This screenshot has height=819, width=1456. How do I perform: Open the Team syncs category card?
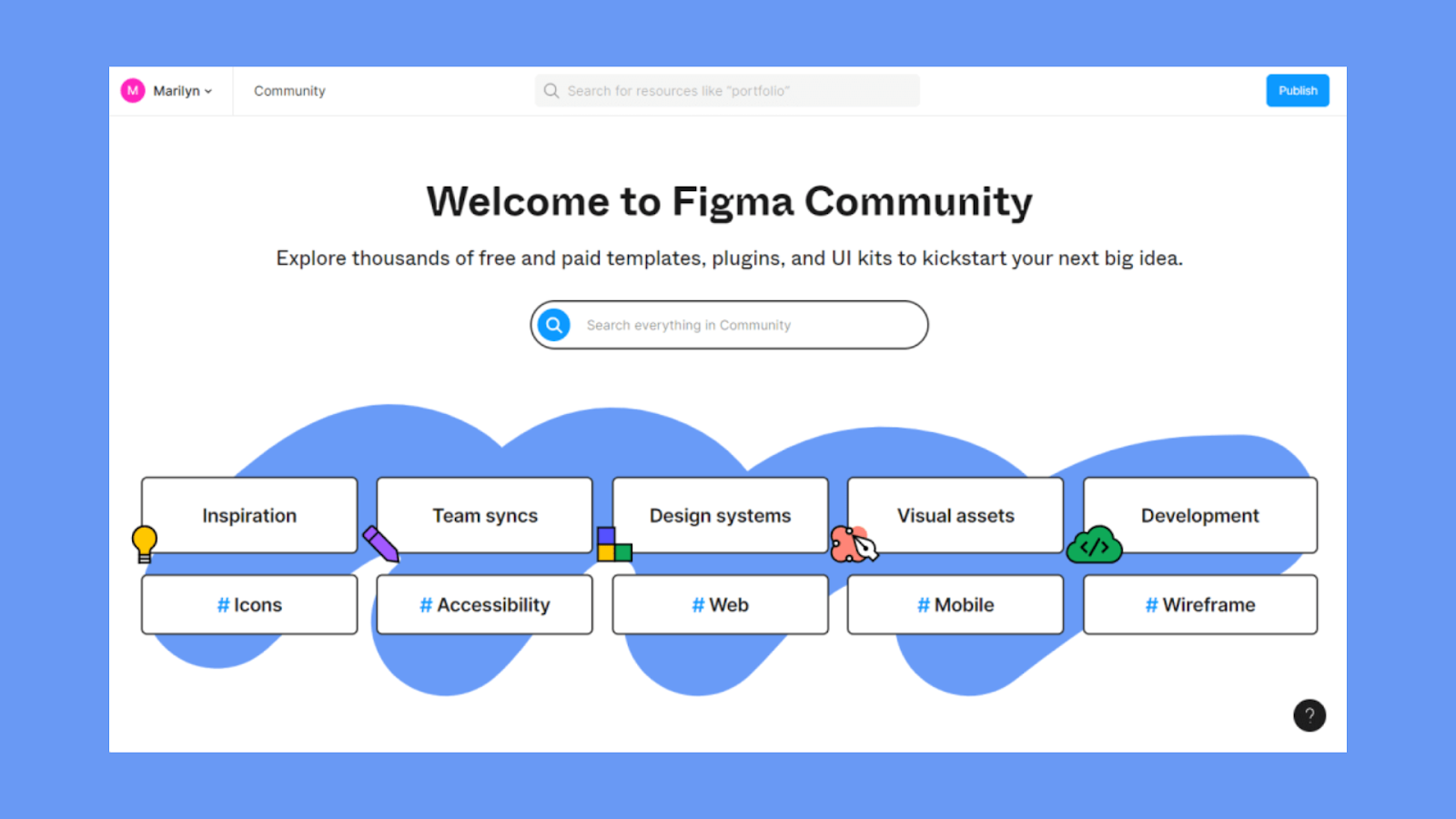pyautogui.click(x=484, y=515)
